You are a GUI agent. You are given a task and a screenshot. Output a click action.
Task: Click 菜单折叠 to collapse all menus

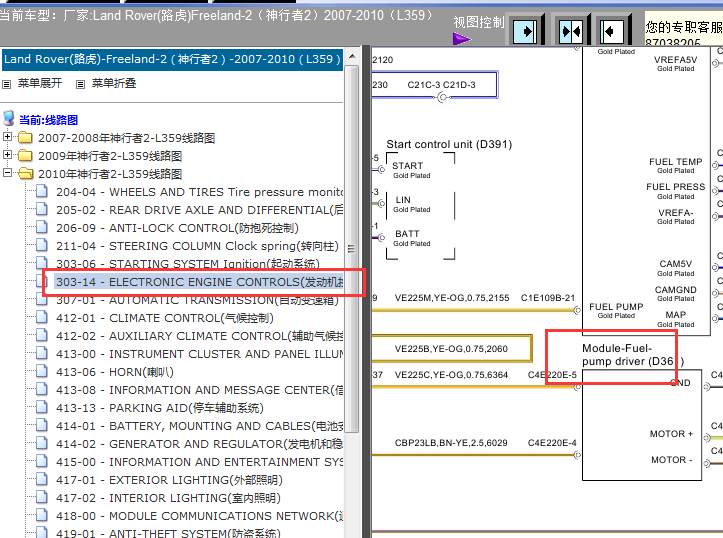click(113, 83)
